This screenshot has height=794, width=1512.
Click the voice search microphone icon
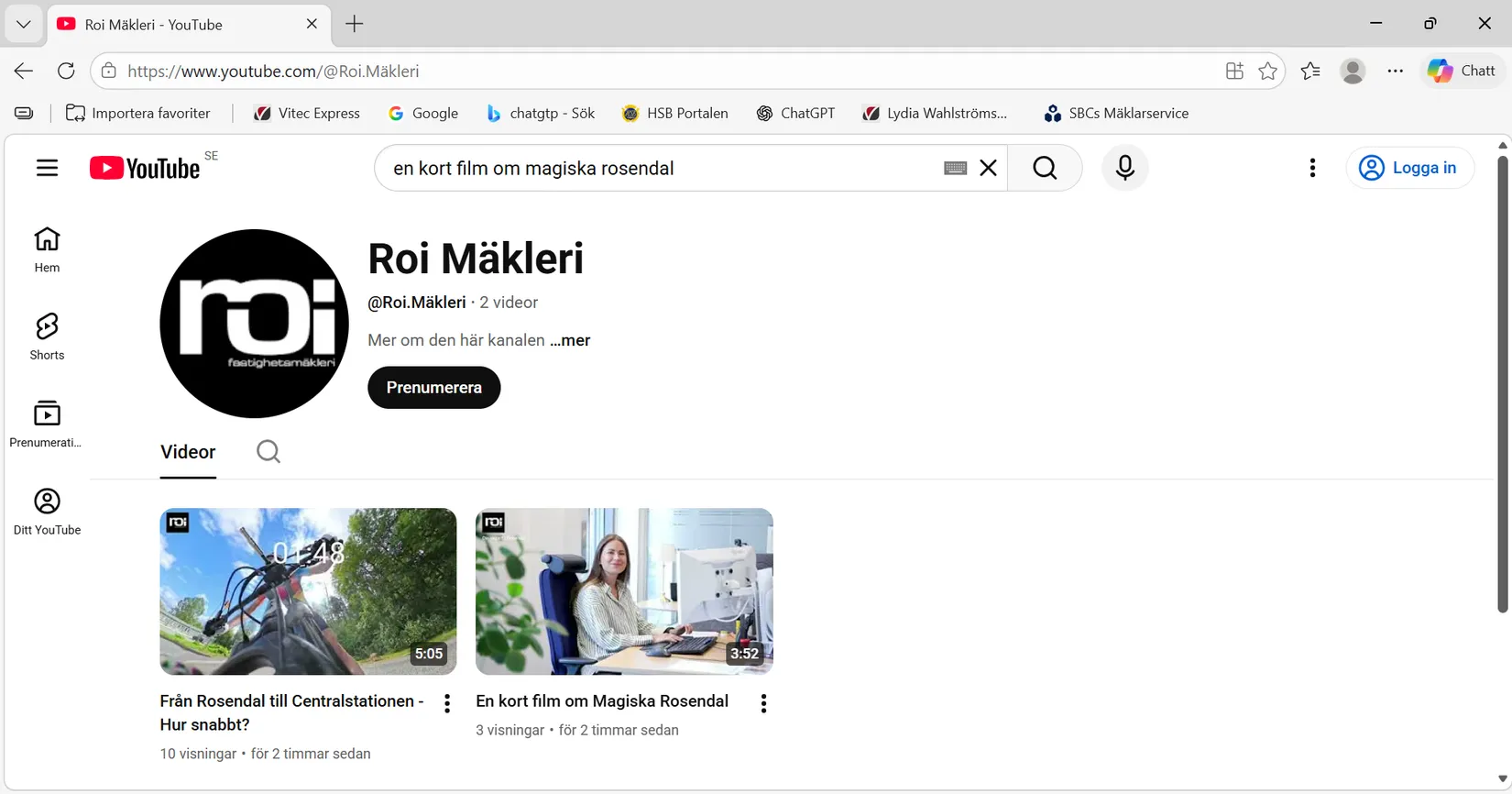(1124, 168)
